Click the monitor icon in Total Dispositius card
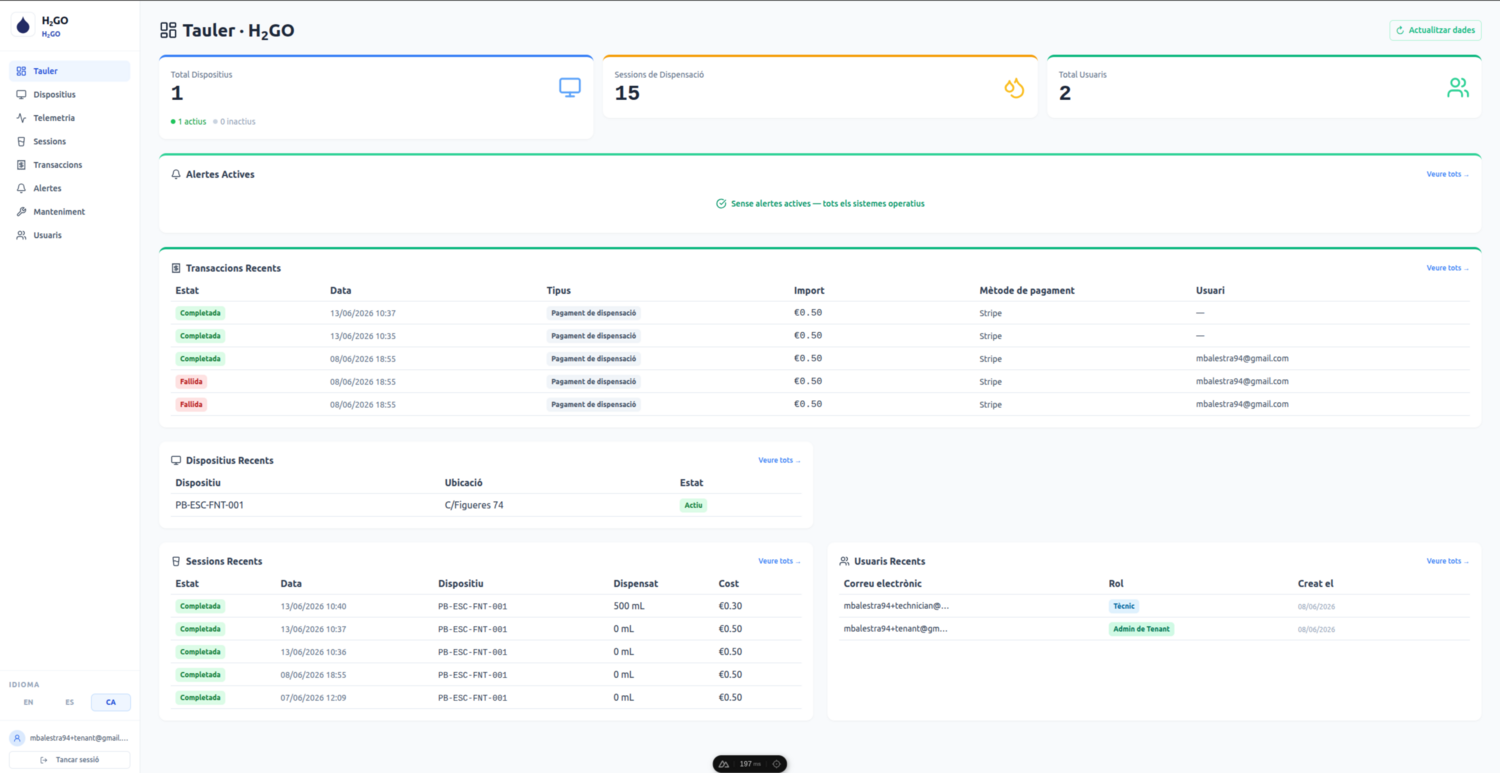The width and height of the screenshot is (1500, 773). coord(570,88)
